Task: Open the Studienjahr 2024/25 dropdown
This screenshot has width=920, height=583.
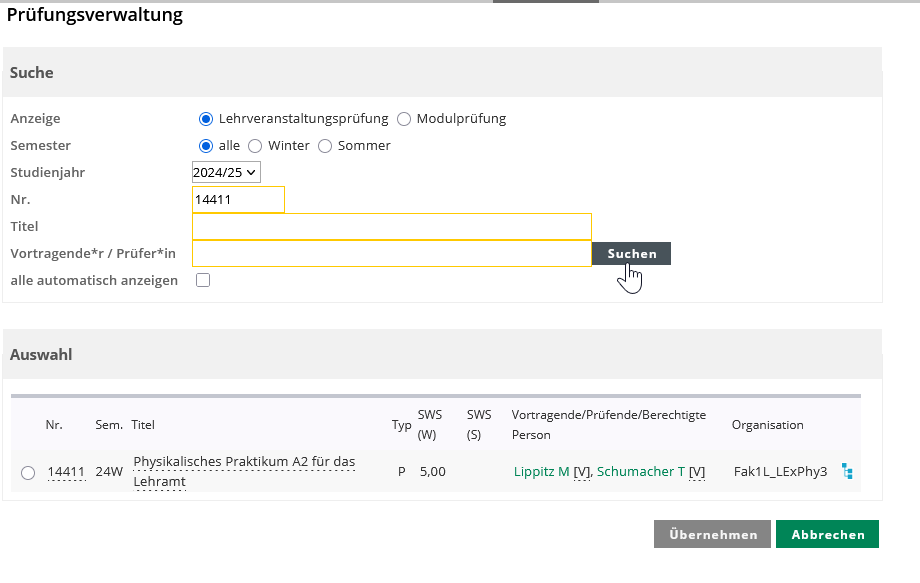Action: coord(226,173)
